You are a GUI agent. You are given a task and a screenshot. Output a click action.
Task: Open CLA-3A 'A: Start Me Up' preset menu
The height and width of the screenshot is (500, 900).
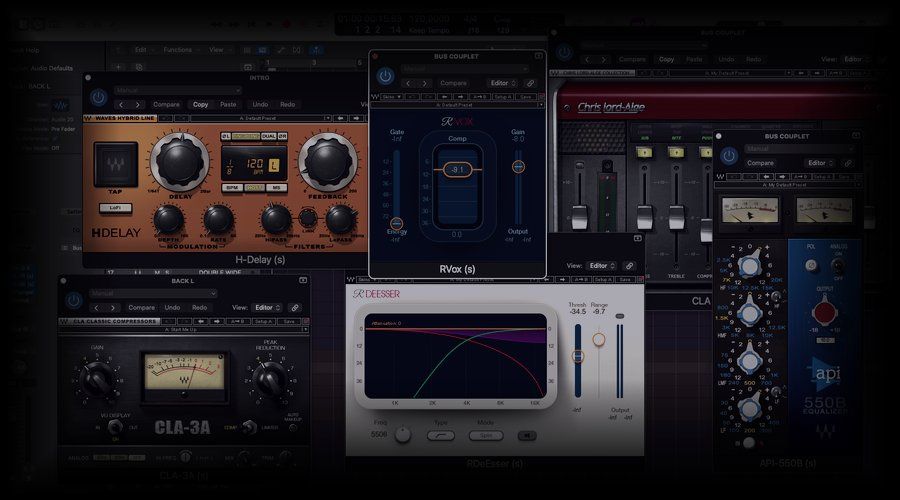tap(183, 330)
